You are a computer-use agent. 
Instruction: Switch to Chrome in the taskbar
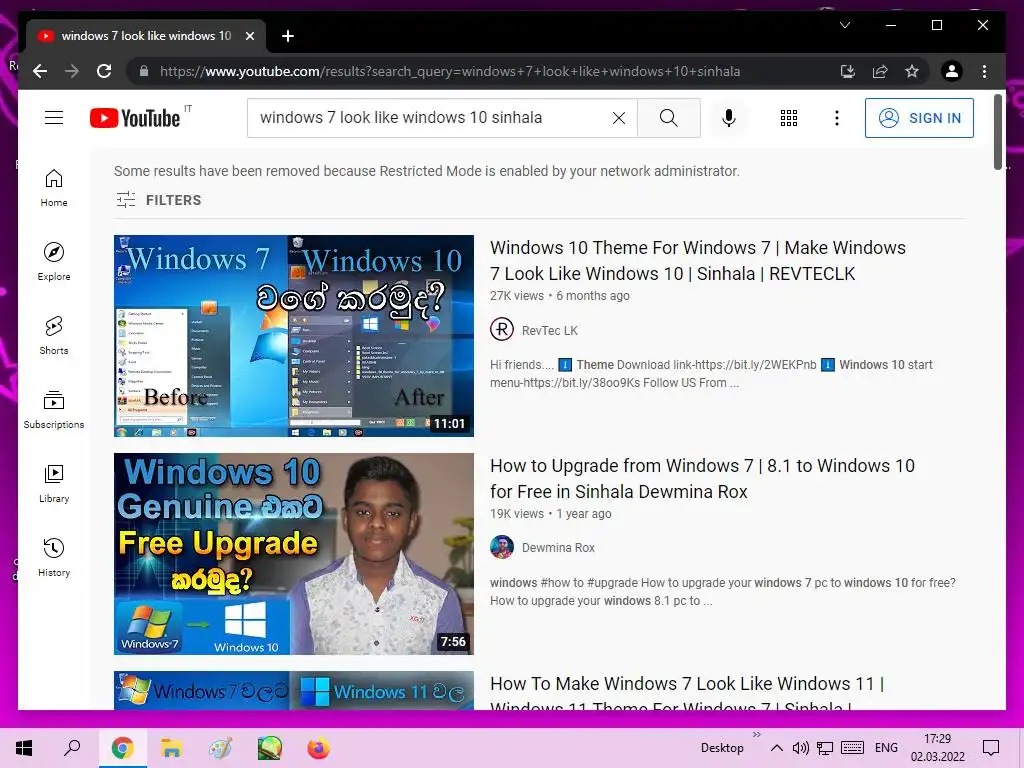point(122,748)
